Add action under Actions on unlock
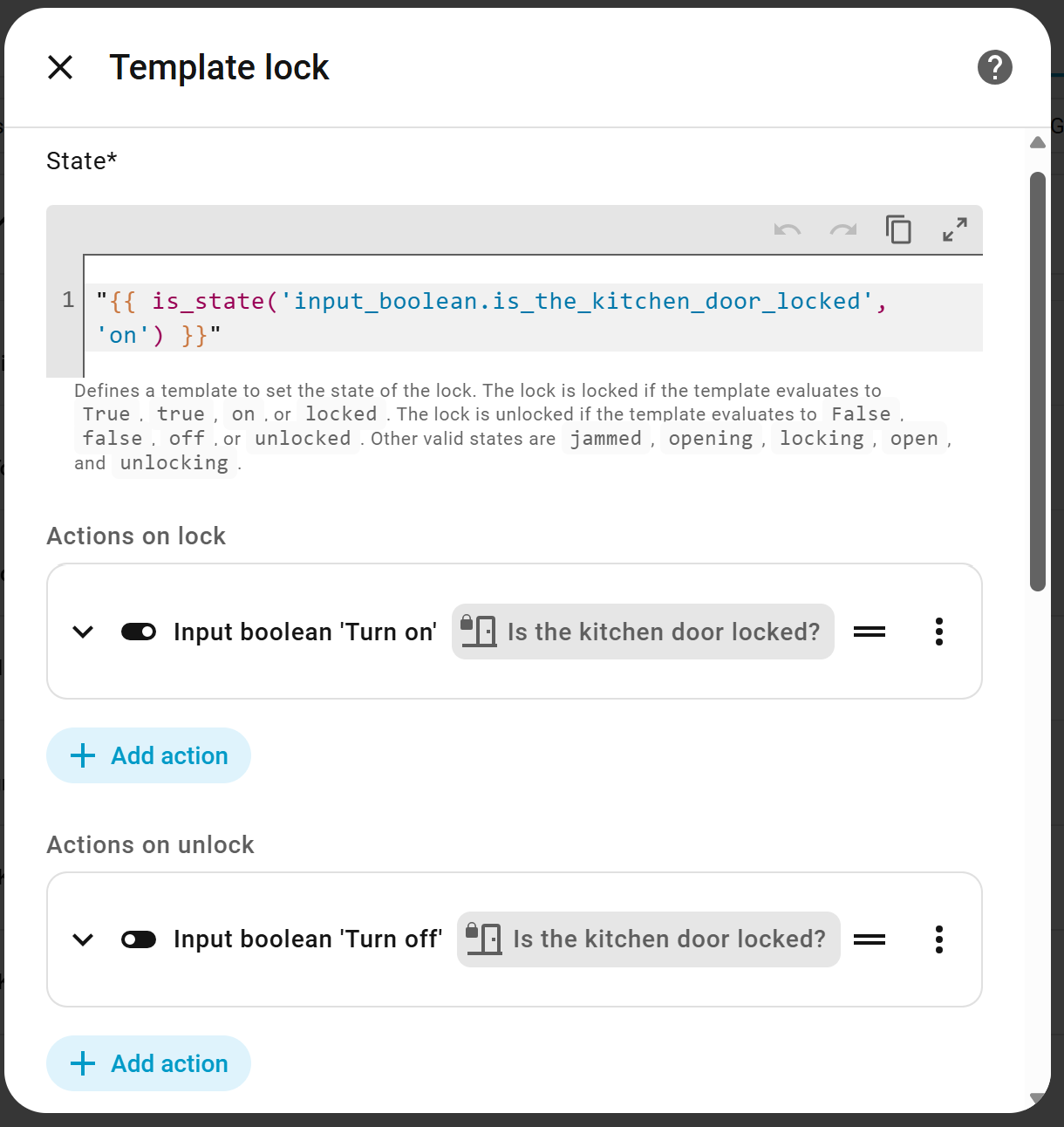1064x1127 pixels. point(149,1063)
